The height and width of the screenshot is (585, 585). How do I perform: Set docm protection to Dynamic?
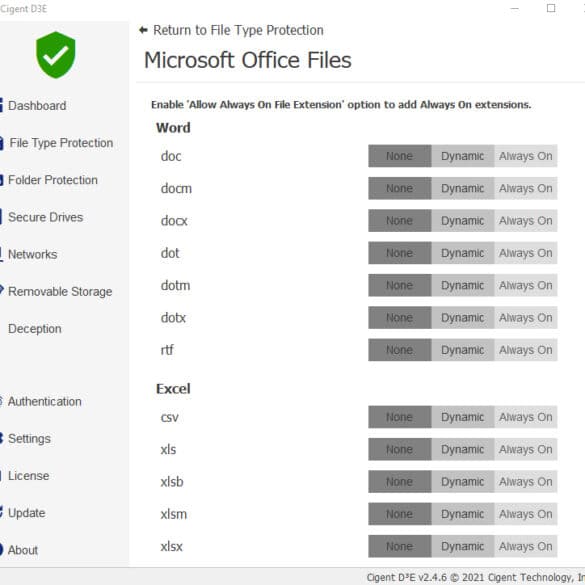[x=463, y=188]
